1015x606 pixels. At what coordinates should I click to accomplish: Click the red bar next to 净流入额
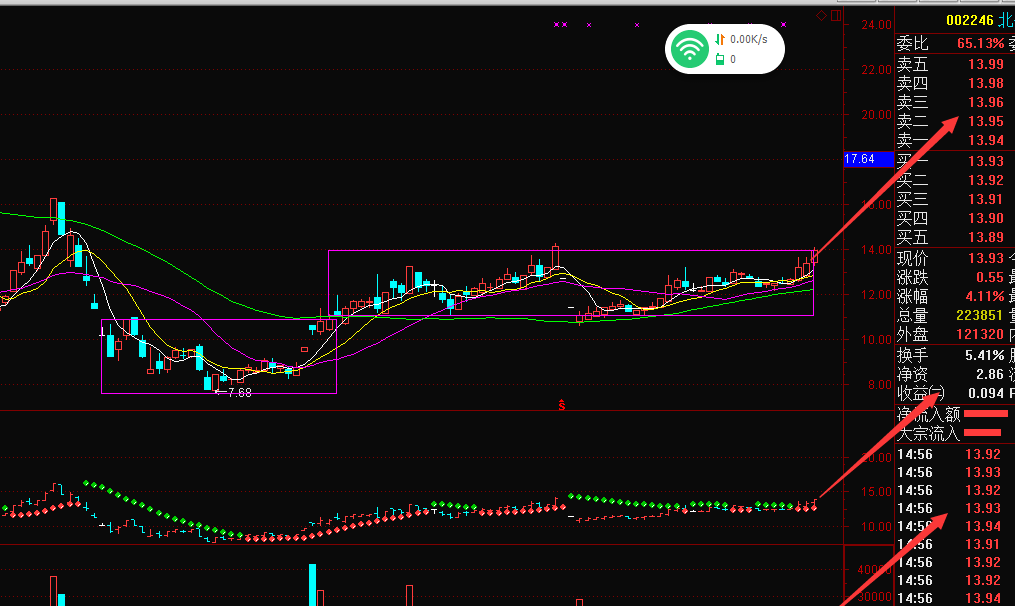pyautogui.click(x=986, y=413)
